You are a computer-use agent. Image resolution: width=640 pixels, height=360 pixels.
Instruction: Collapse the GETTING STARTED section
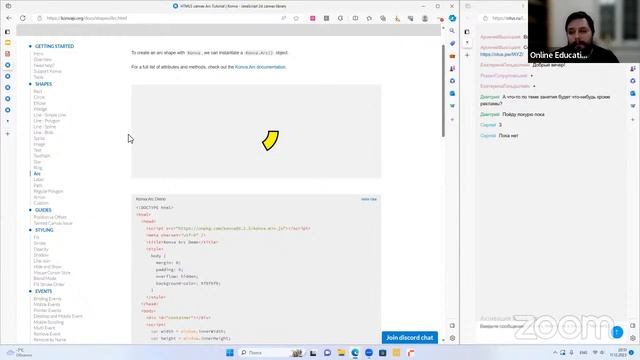[54, 46]
